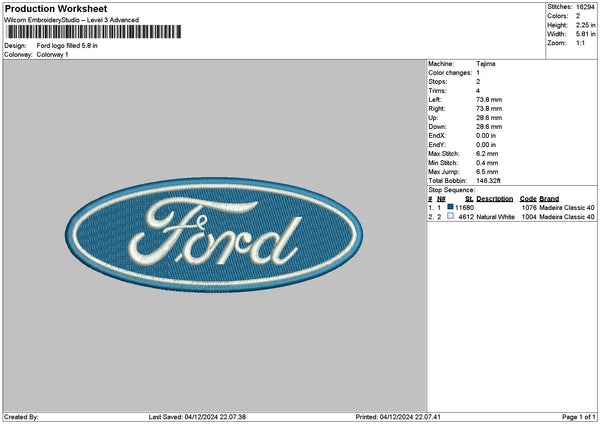This screenshot has height=424, width=600.
Task: Click the Width value '5.81 in'
Action: click(x=585, y=34)
